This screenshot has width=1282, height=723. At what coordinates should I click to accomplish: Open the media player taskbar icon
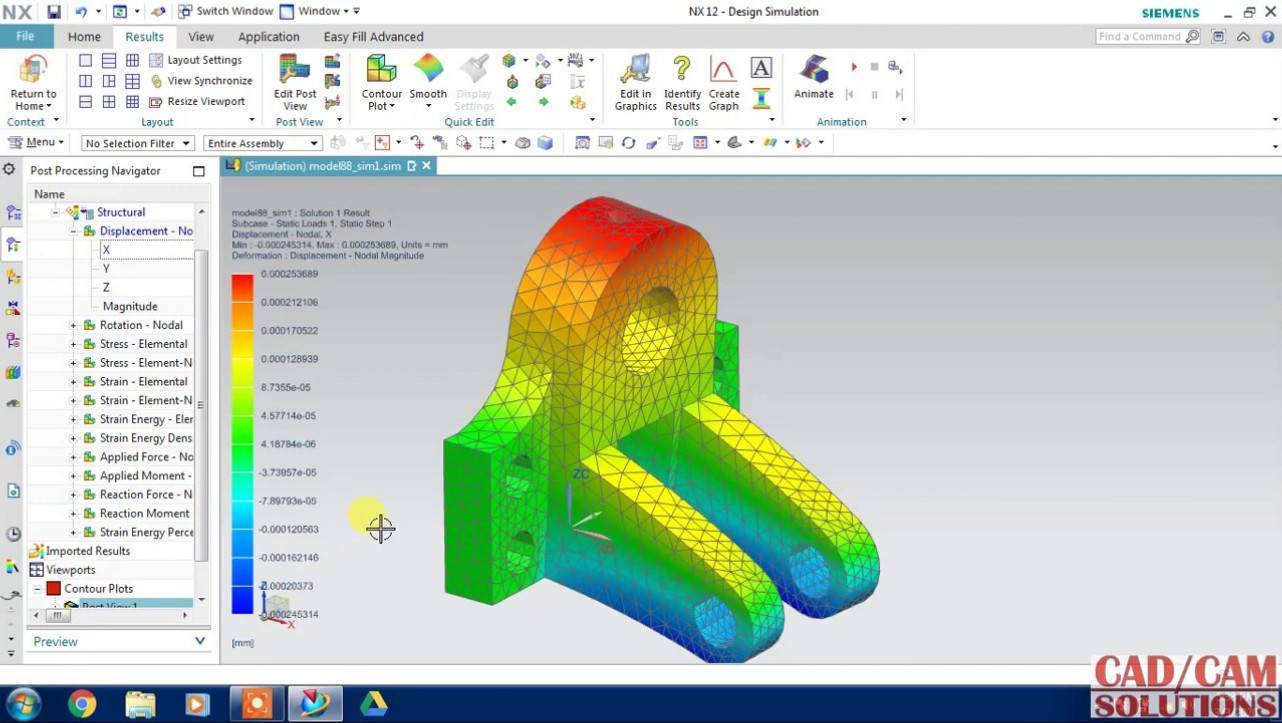coord(197,704)
